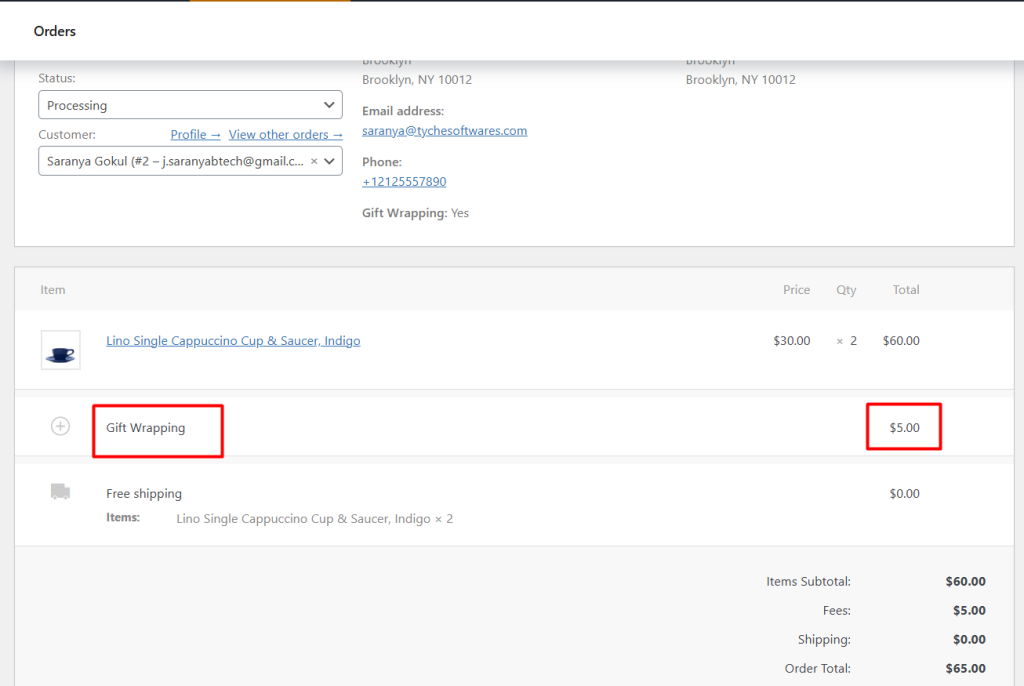This screenshot has width=1024, height=686.
Task: View other orders for this customer
Action: (x=286, y=134)
